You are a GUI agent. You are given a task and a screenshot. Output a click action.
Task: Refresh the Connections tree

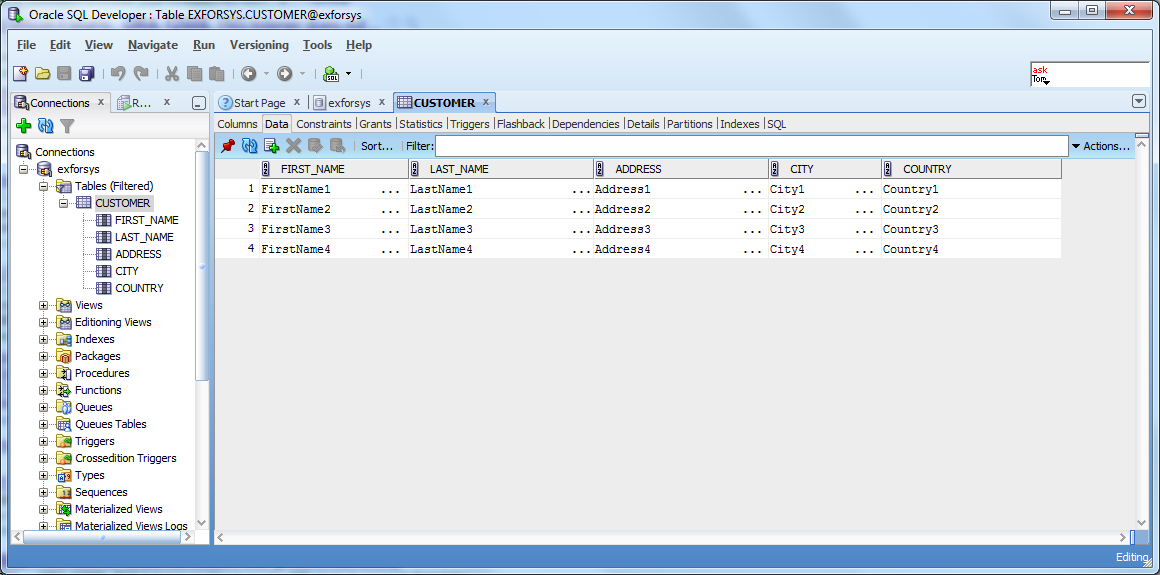coord(45,126)
